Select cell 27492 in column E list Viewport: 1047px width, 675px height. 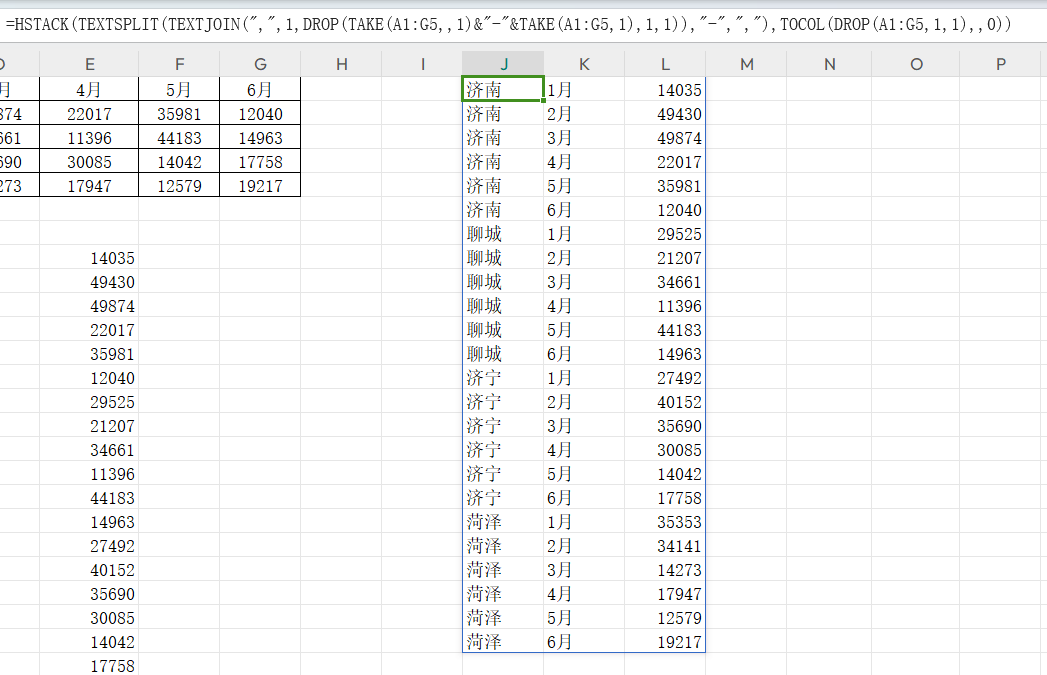point(89,547)
